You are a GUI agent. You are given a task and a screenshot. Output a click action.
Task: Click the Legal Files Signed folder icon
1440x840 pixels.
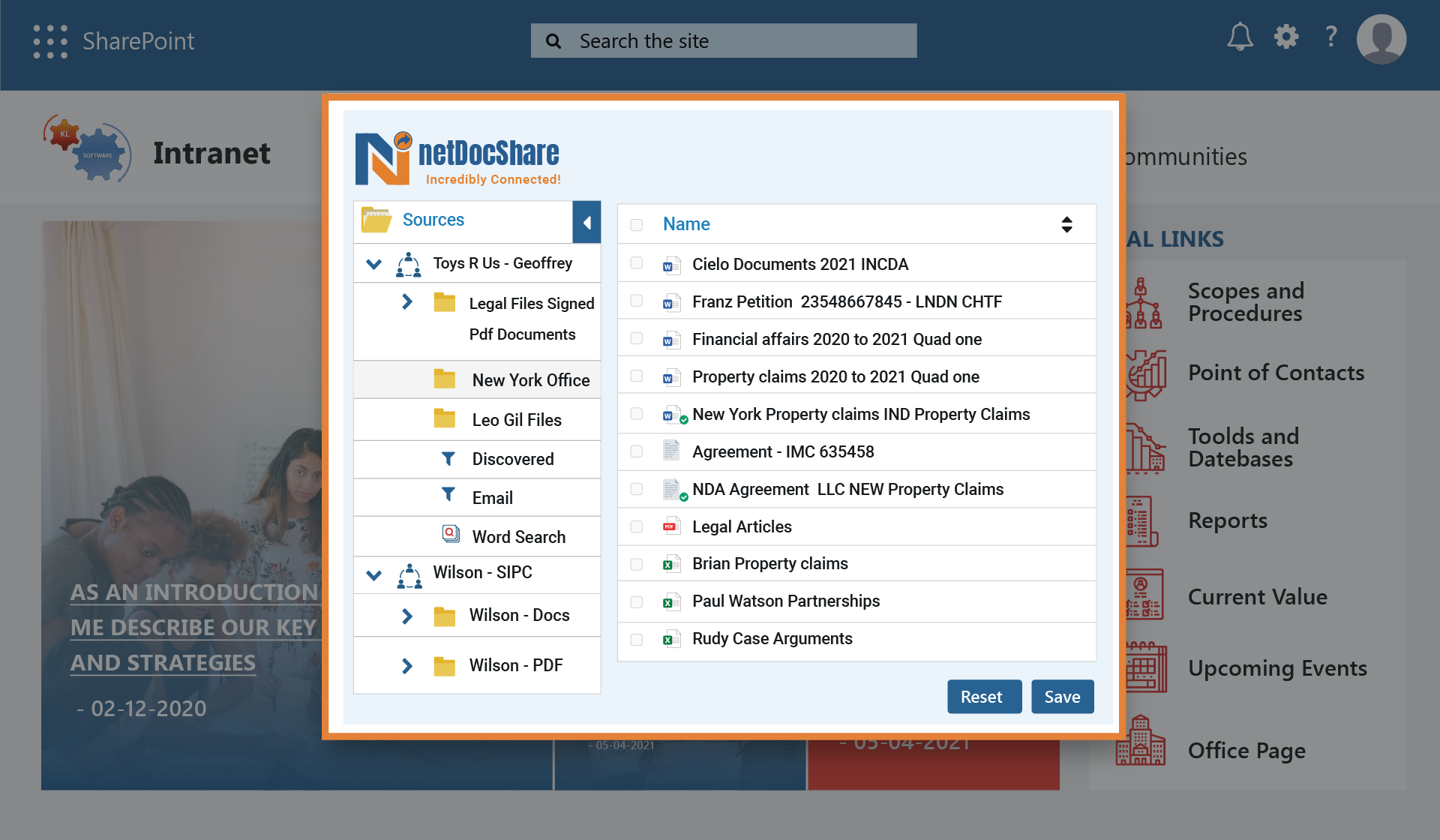tap(445, 302)
